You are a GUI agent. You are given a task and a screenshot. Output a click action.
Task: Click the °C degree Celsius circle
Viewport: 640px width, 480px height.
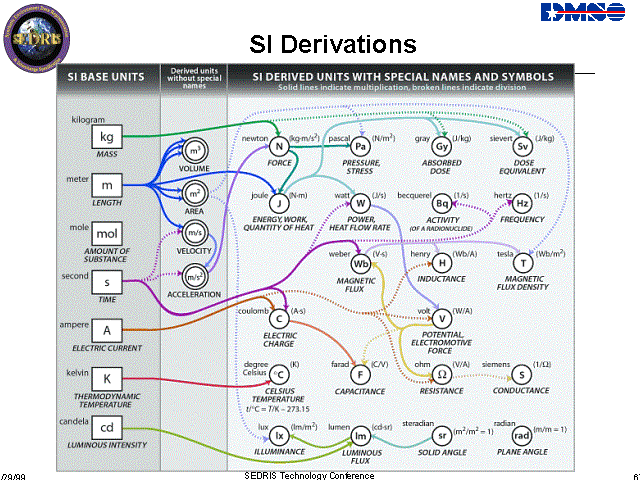pyautogui.click(x=280, y=375)
